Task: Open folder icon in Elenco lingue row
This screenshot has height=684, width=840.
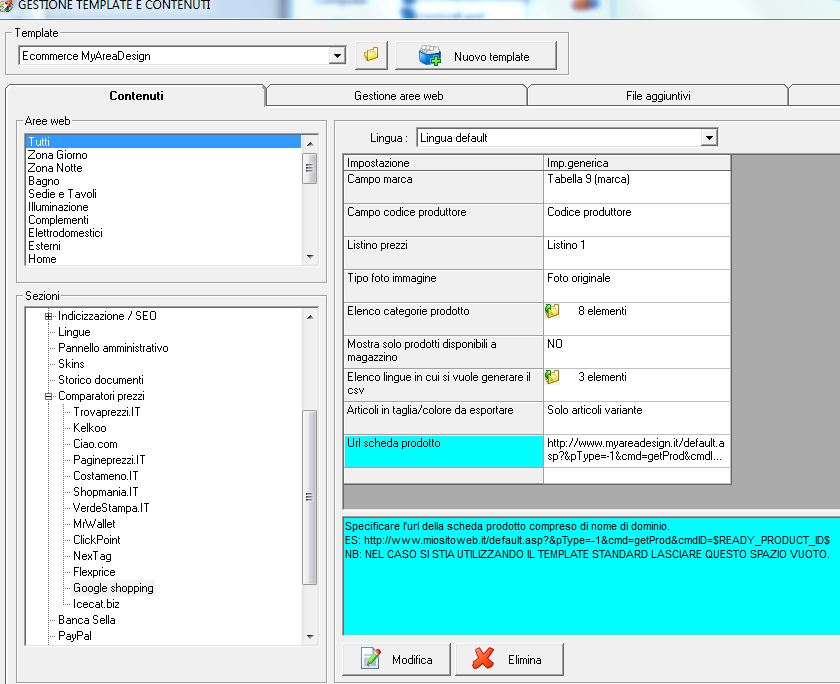Action: [552, 377]
